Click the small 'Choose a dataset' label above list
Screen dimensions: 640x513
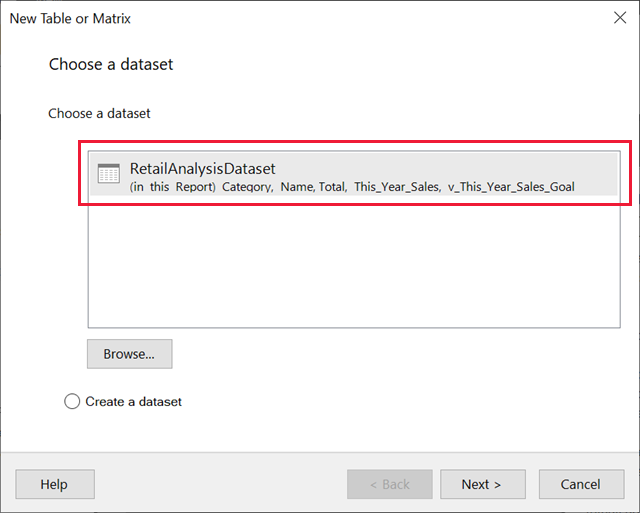[99, 114]
